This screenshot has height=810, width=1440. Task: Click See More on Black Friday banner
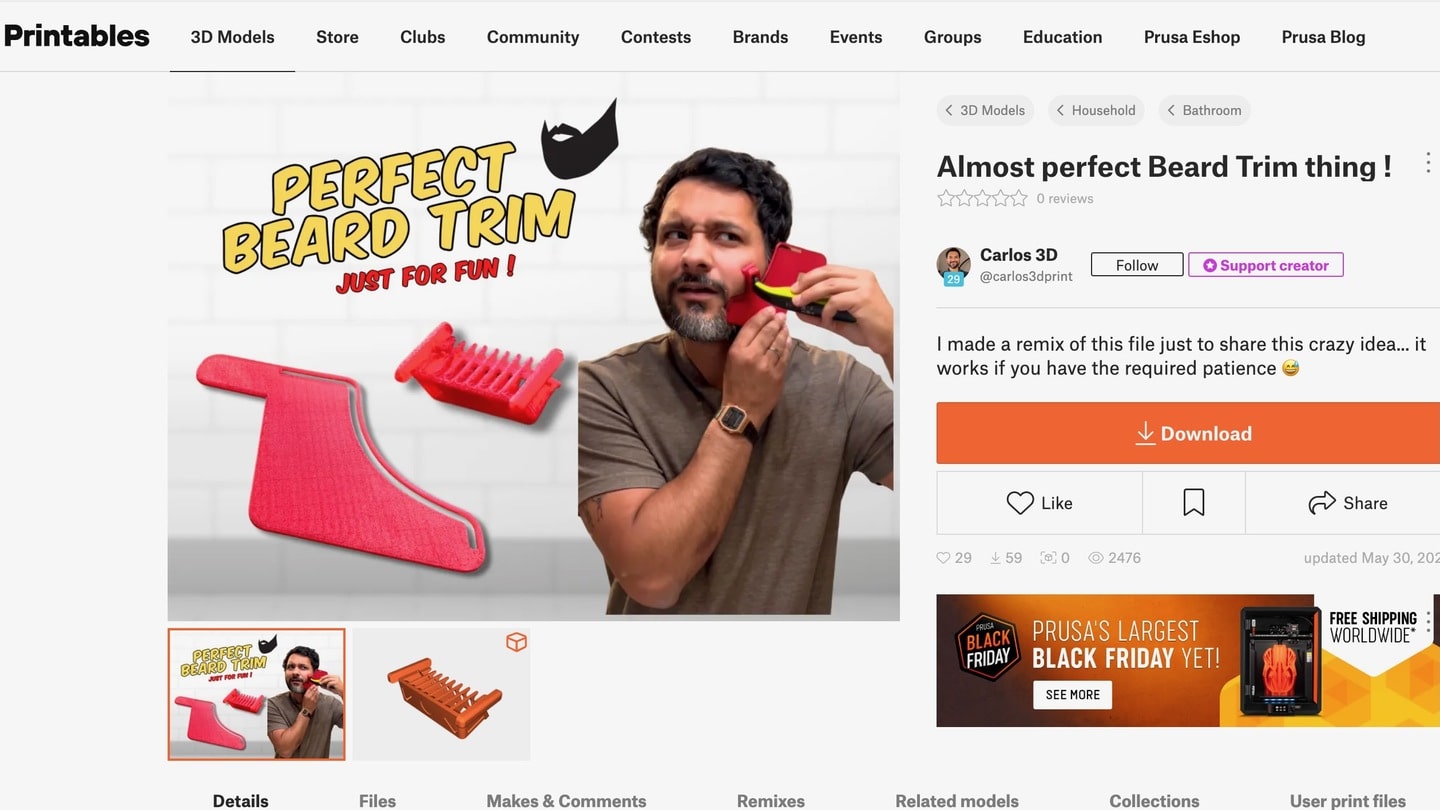1072,695
